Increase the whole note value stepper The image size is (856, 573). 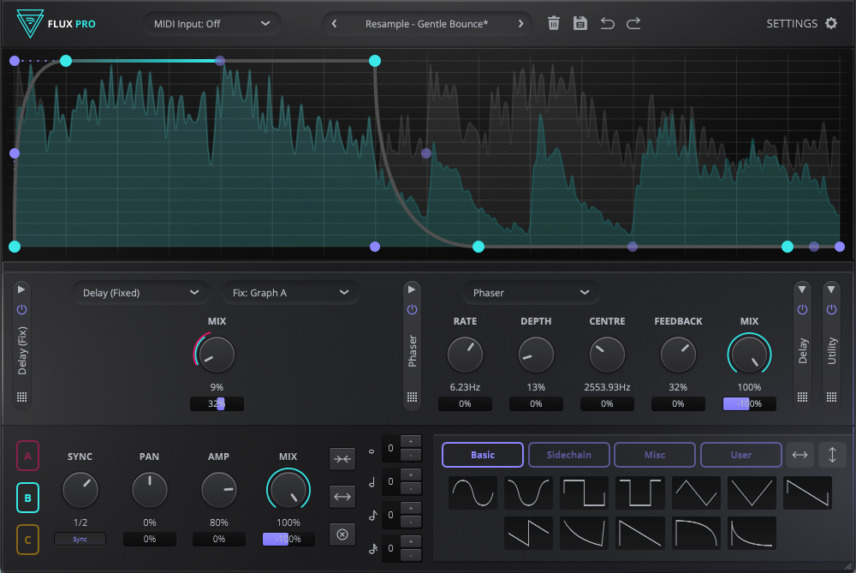click(x=411, y=441)
